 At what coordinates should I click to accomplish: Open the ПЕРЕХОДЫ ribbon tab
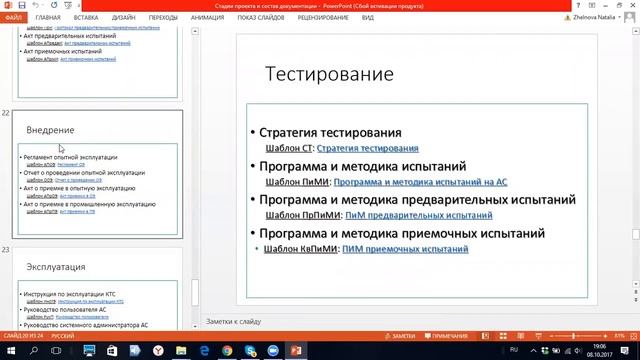(163, 18)
